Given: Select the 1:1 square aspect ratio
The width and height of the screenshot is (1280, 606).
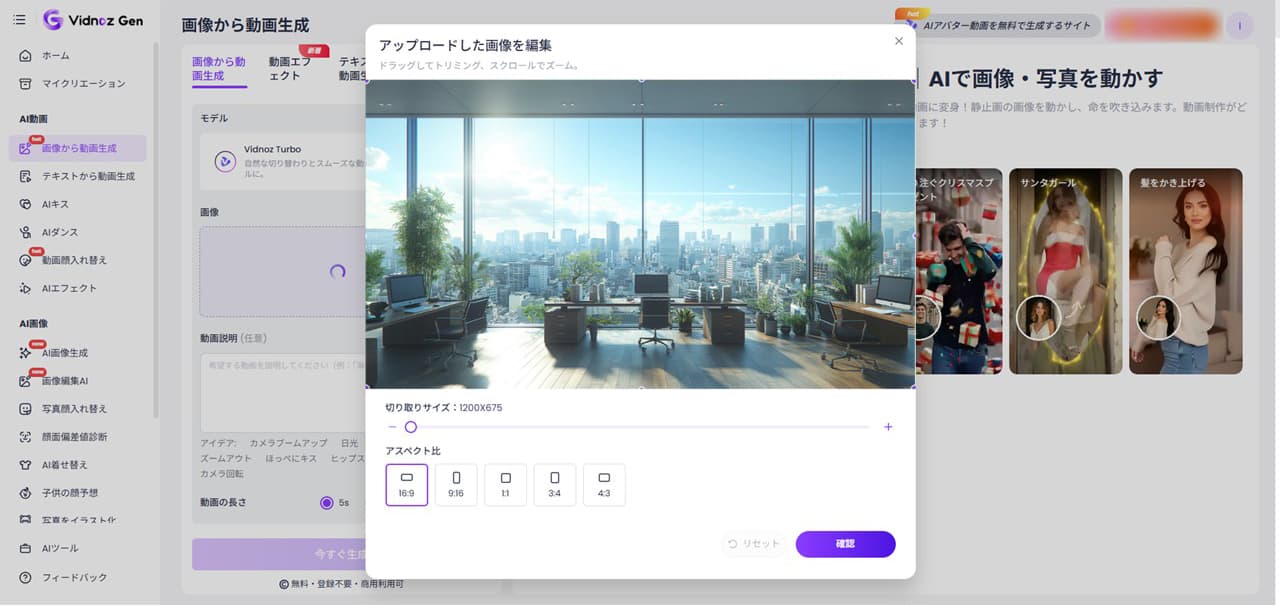Looking at the screenshot, I should (x=505, y=484).
